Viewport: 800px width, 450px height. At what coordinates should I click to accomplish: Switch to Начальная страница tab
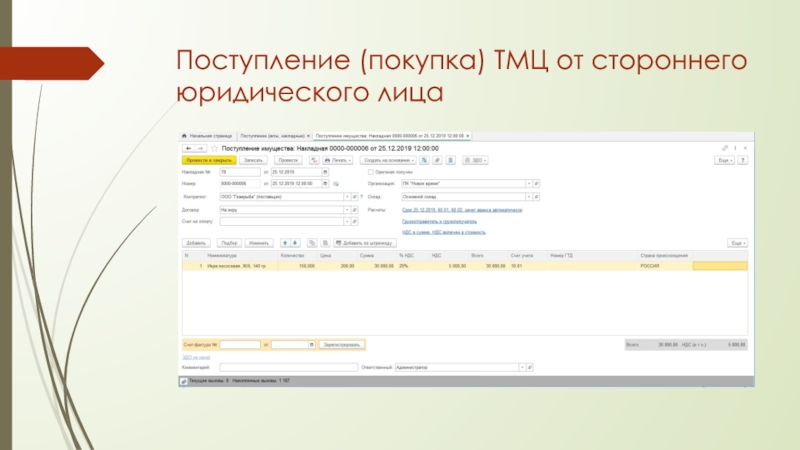tap(208, 134)
